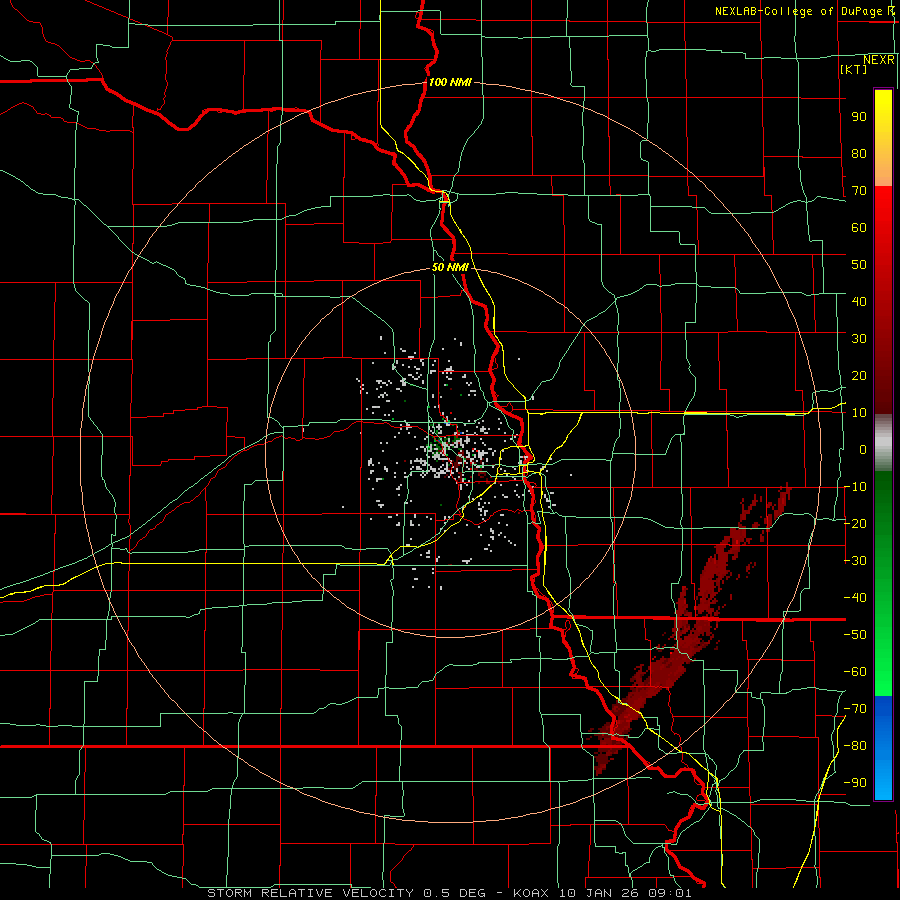Viewport: 900px width, 900px height.
Task: Select the positive 80 knot scale value
Action: point(859,153)
